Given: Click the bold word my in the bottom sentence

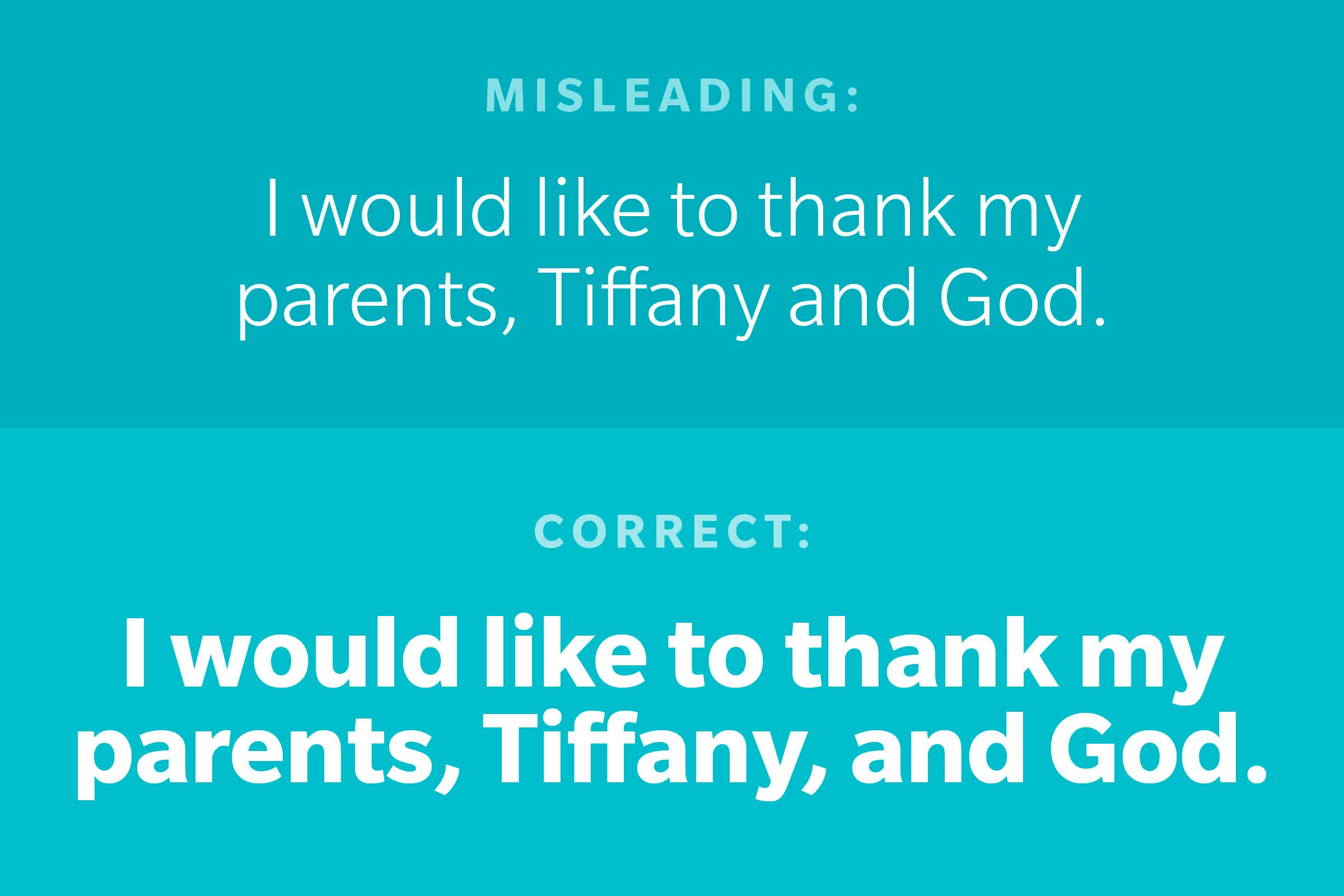Looking at the screenshot, I should [x=1156, y=663].
